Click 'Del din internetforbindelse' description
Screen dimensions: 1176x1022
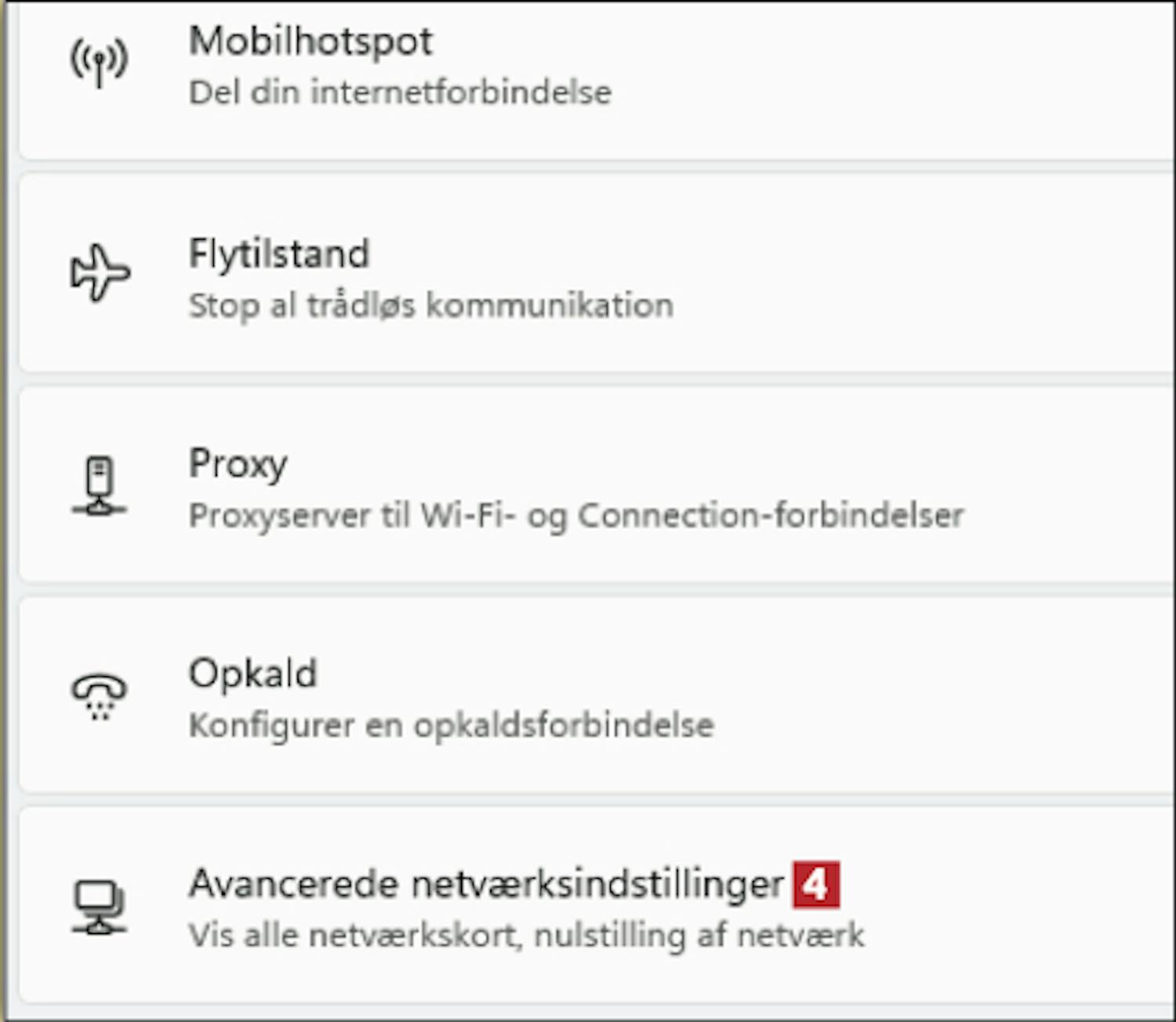click(400, 92)
